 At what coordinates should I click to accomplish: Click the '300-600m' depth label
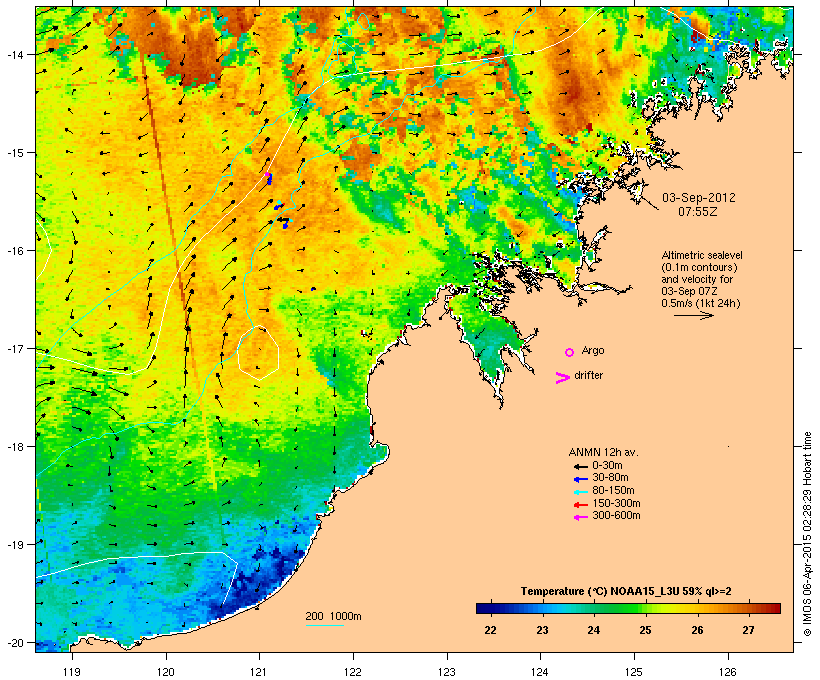[616, 516]
